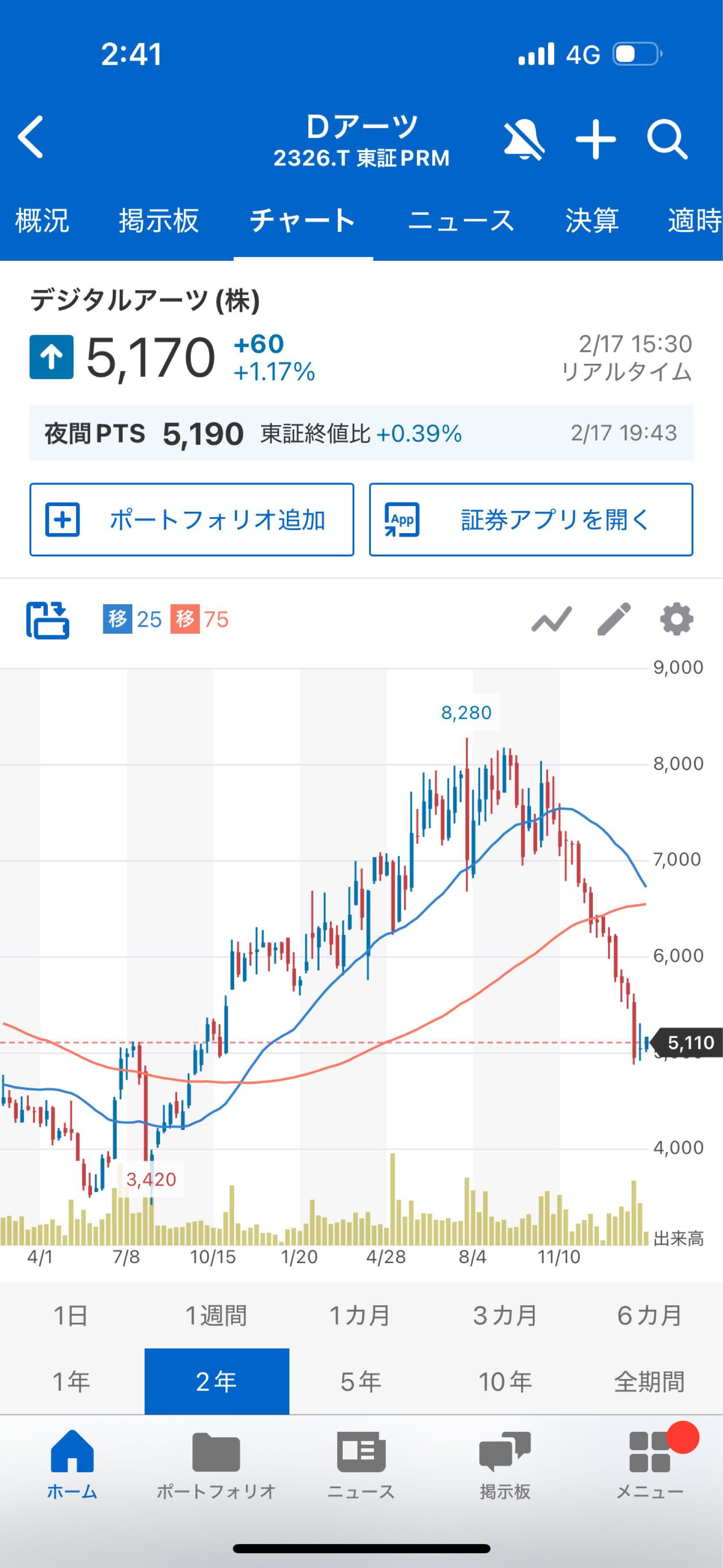Select the 1日 chart range
Viewport: 723px width, 1568px height.
71,1315
